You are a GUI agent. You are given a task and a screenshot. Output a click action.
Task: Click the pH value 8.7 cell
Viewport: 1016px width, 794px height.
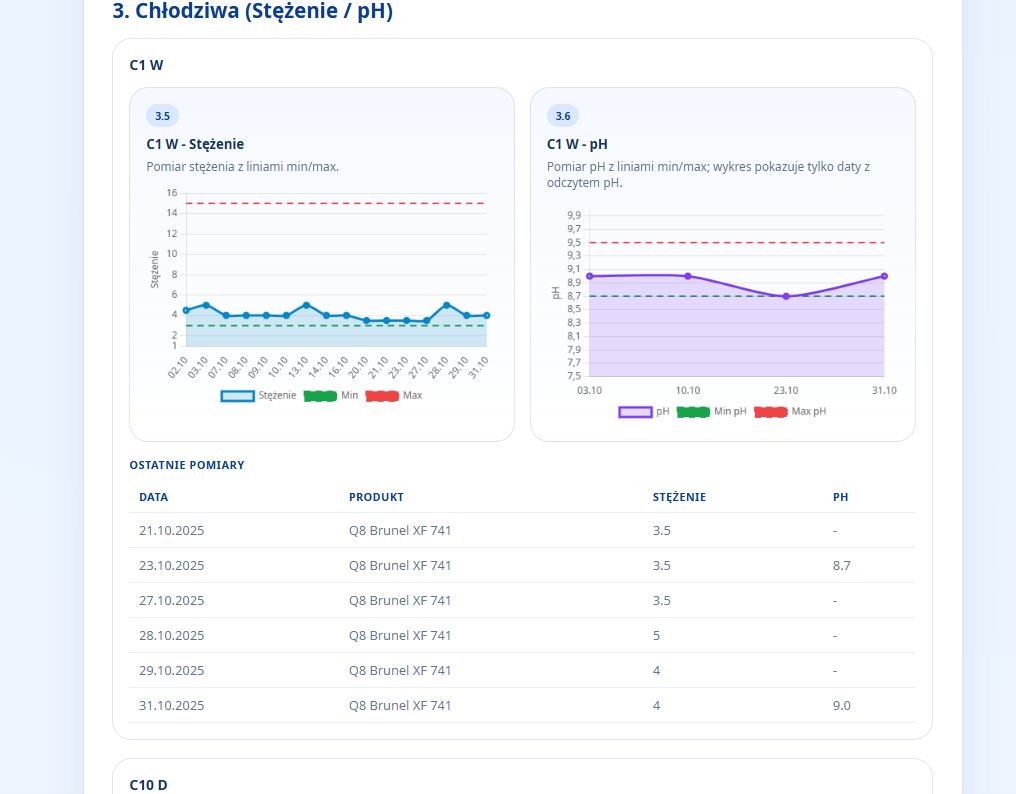pos(842,566)
